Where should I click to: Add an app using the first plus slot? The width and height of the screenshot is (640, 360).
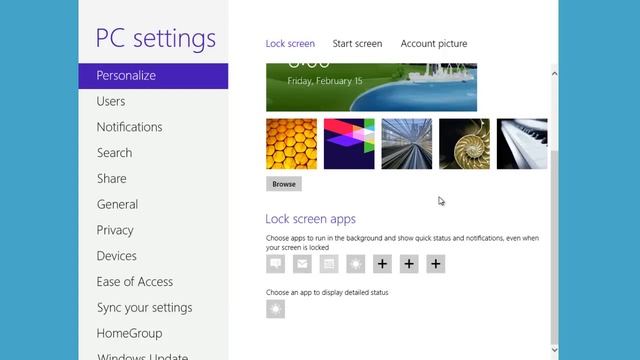coord(382,264)
